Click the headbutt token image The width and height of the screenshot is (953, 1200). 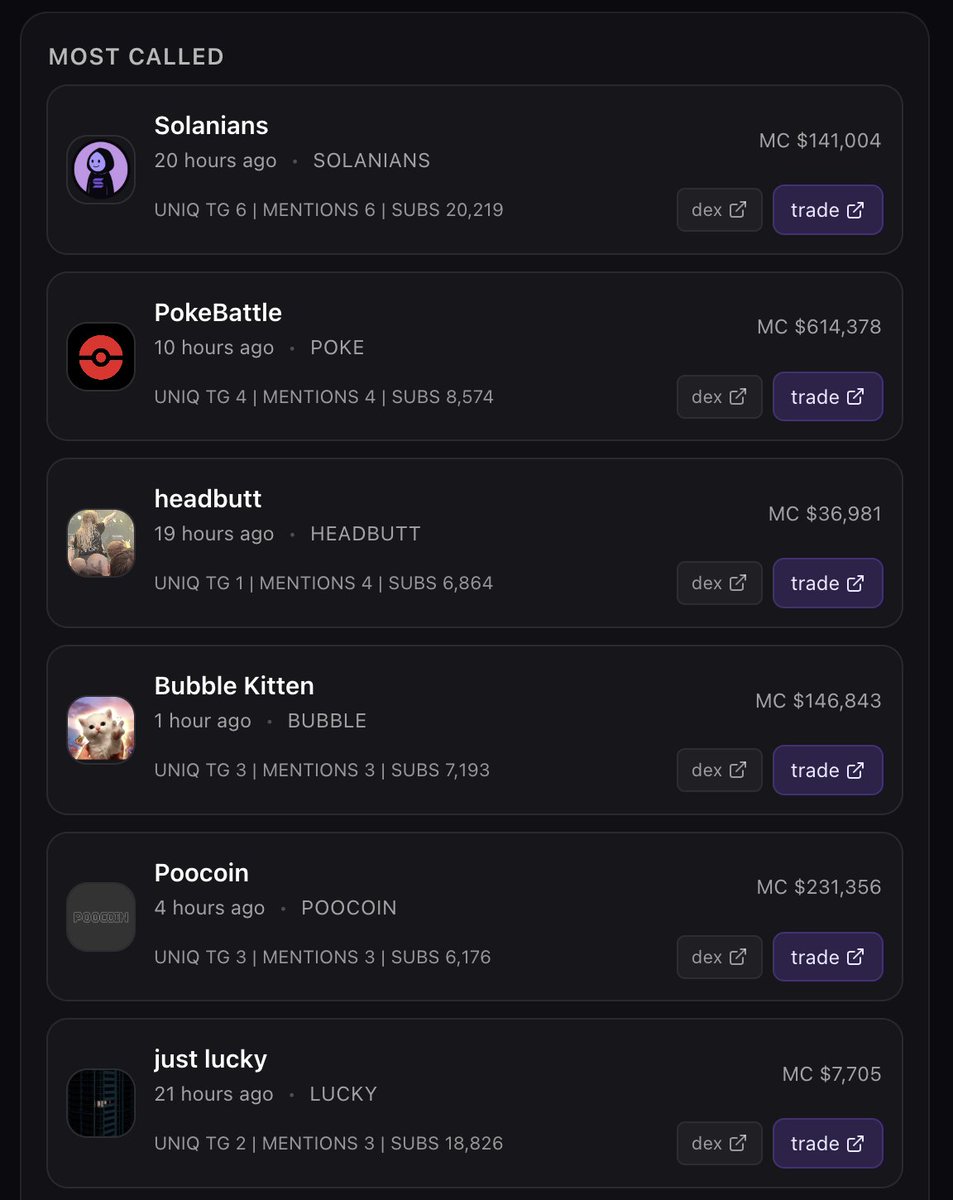[101, 543]
